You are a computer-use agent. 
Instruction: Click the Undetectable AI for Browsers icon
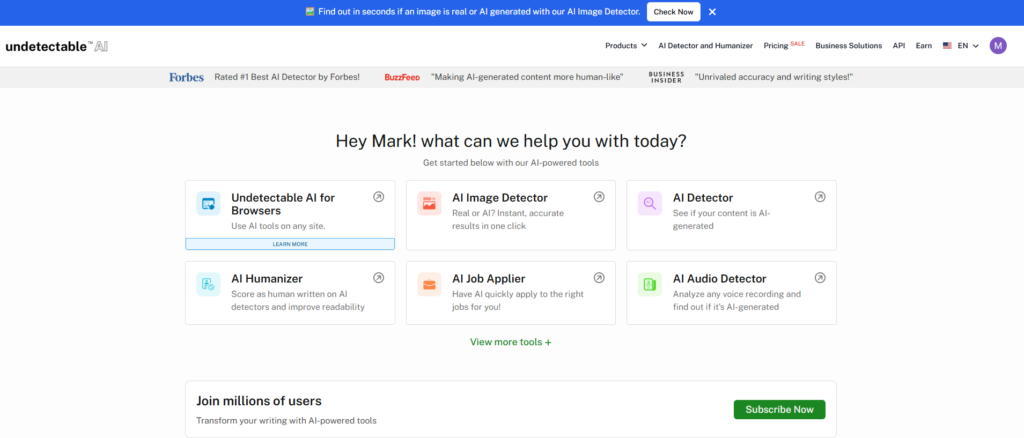(x=208, y=204)
